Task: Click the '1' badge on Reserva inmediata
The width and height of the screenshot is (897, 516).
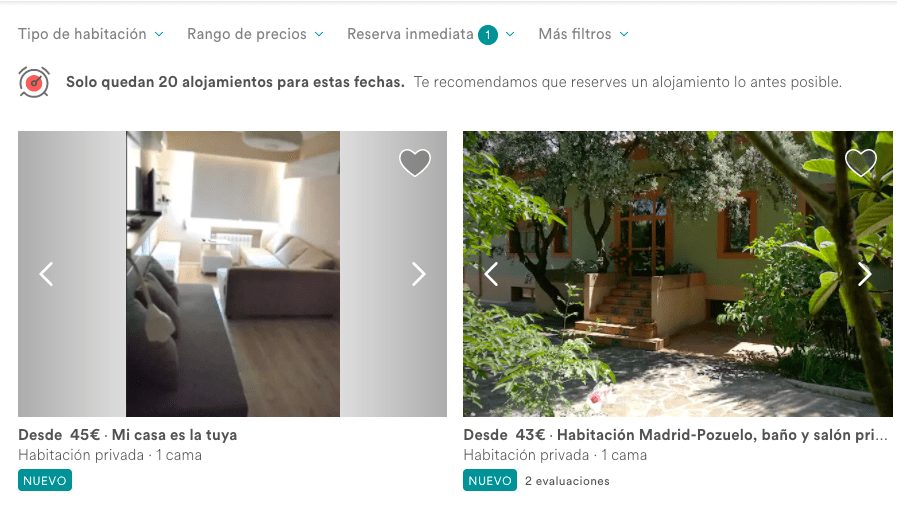Action: pos(488,35)
